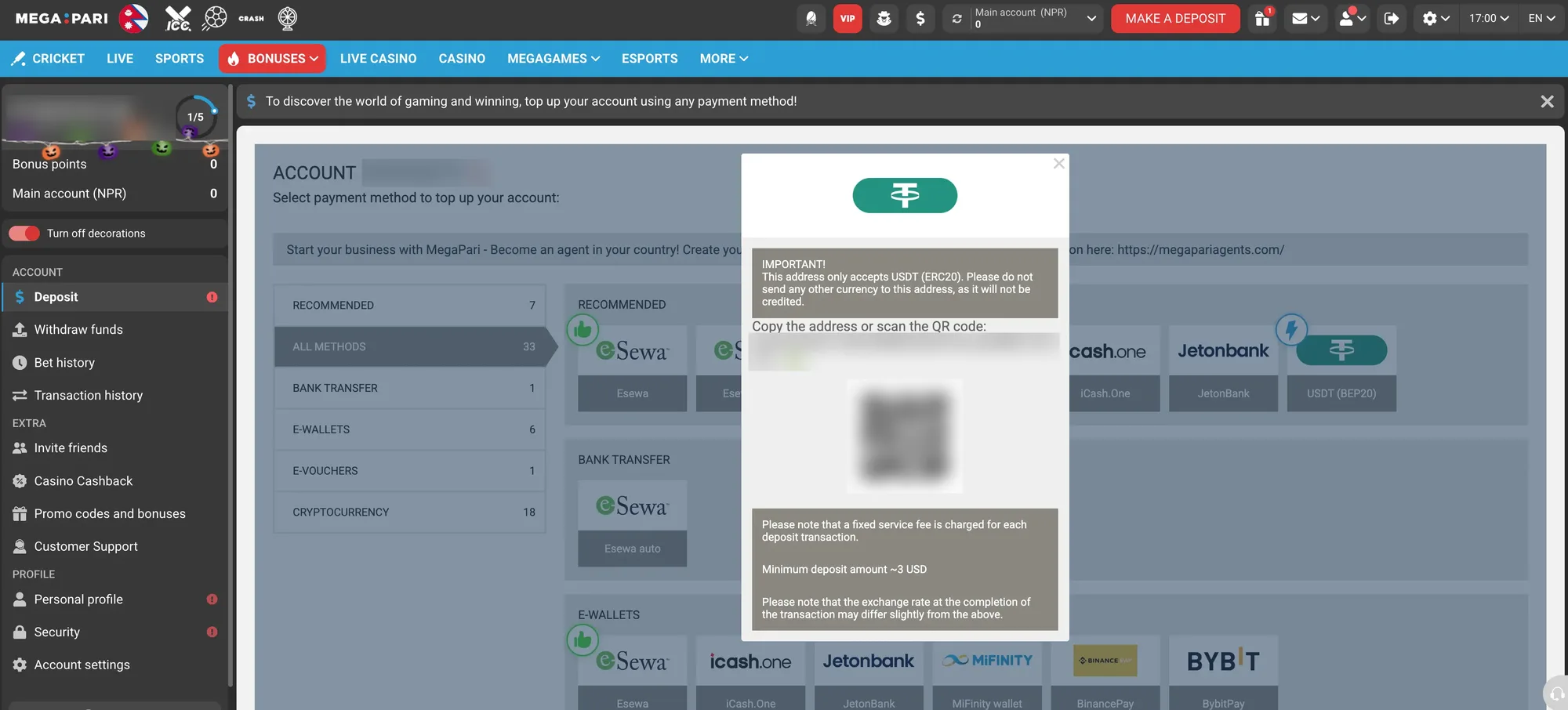The image size is (1568, 710).
Task: Dismiss the top-up notification banner
Action: tap(1547, 102)
